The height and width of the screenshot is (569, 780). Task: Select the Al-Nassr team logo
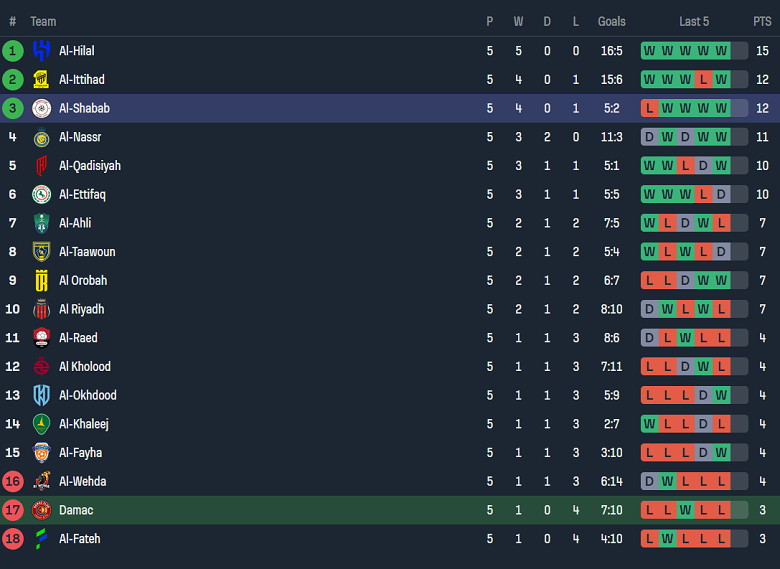41,137
